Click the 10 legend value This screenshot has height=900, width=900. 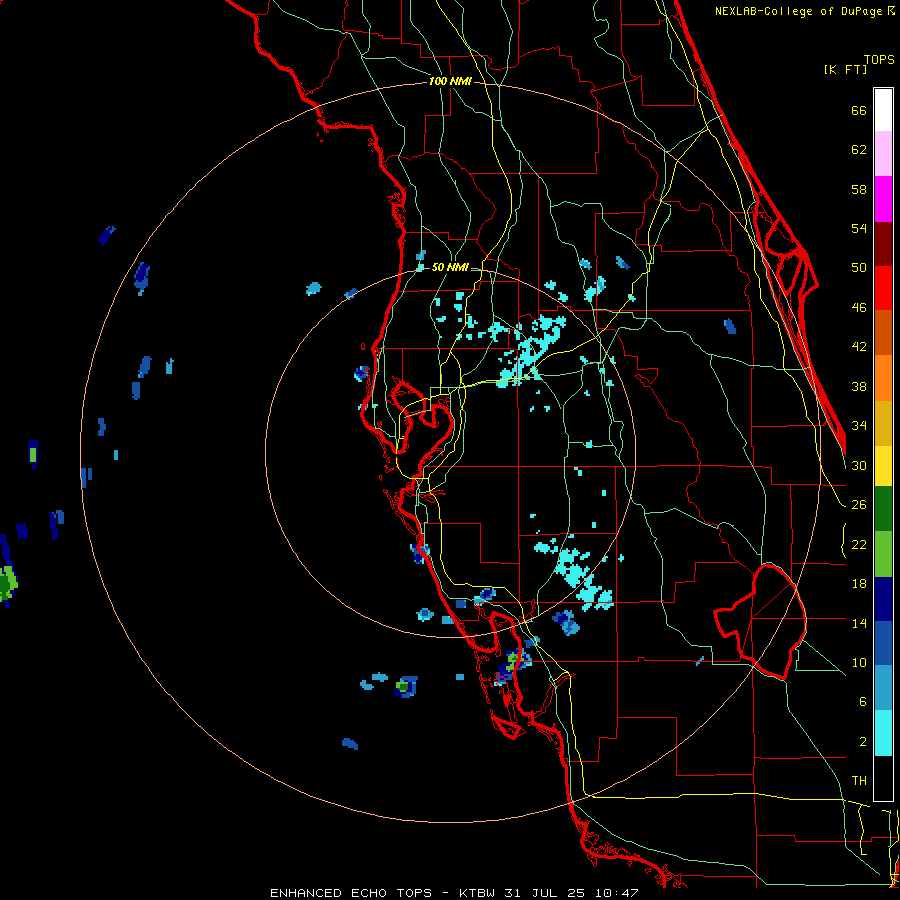click(x=859, y=663)
